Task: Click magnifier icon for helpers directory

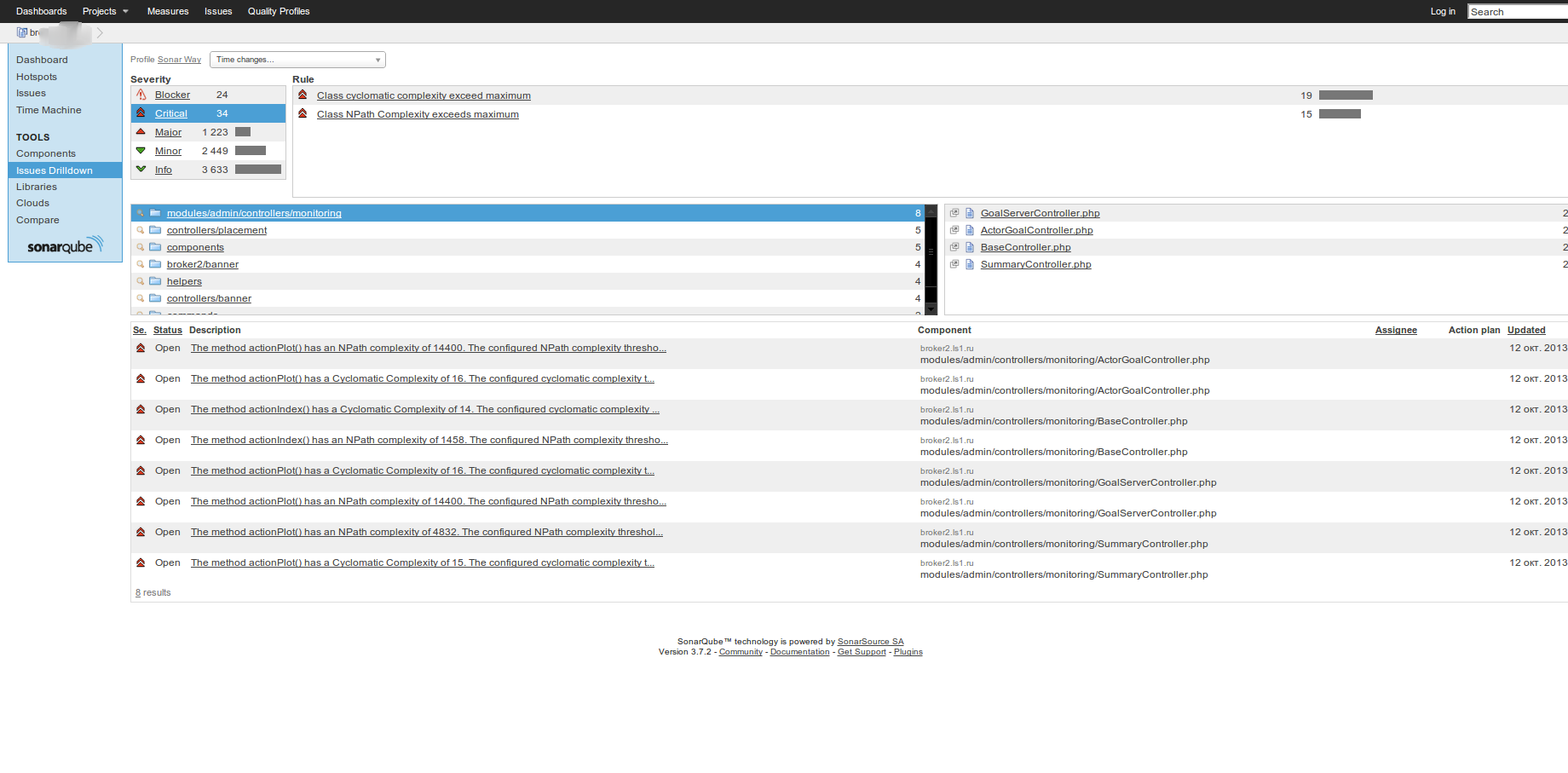Action: pyautogui.click(x=141, y=281)
